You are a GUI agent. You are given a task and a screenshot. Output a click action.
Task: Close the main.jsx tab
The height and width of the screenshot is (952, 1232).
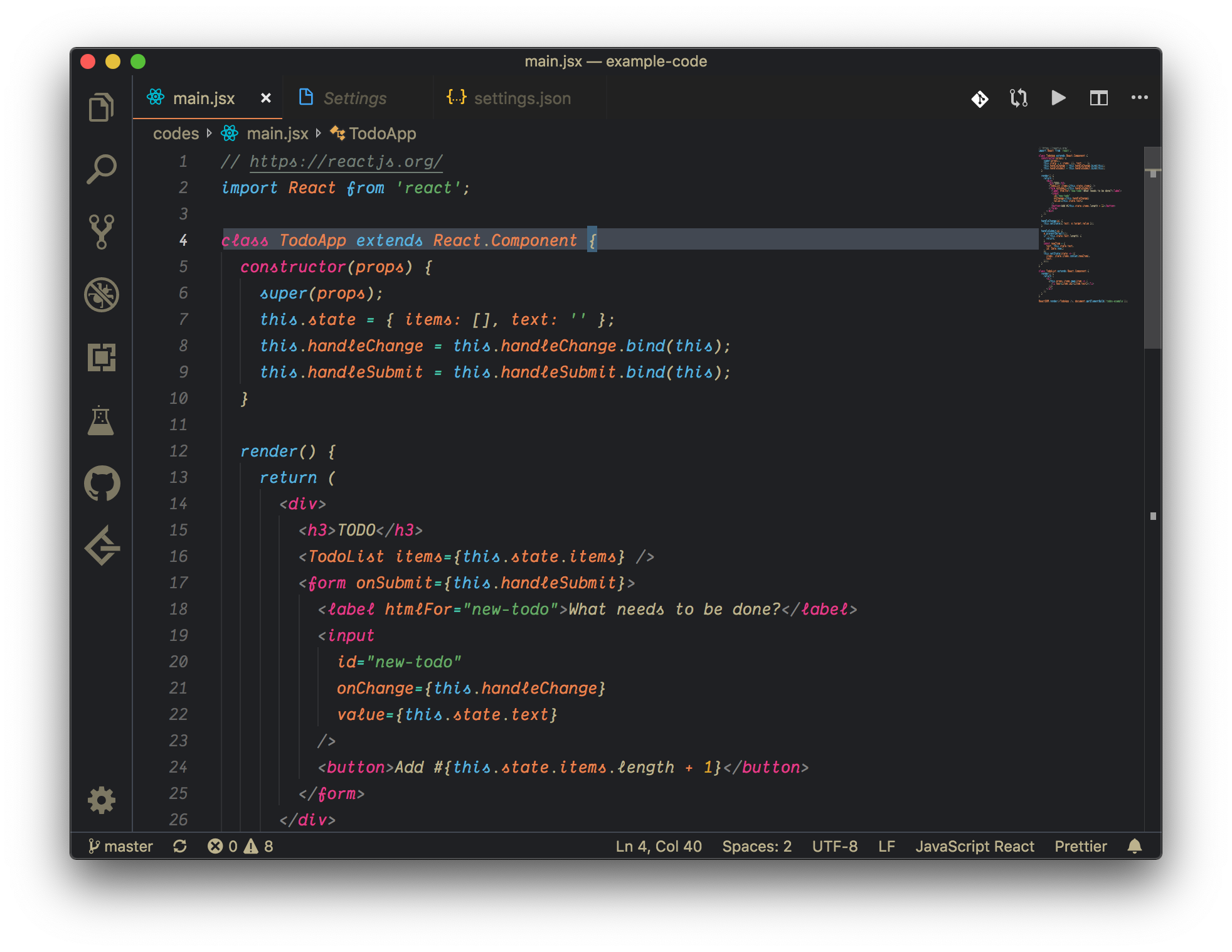(x=266, y=98)
